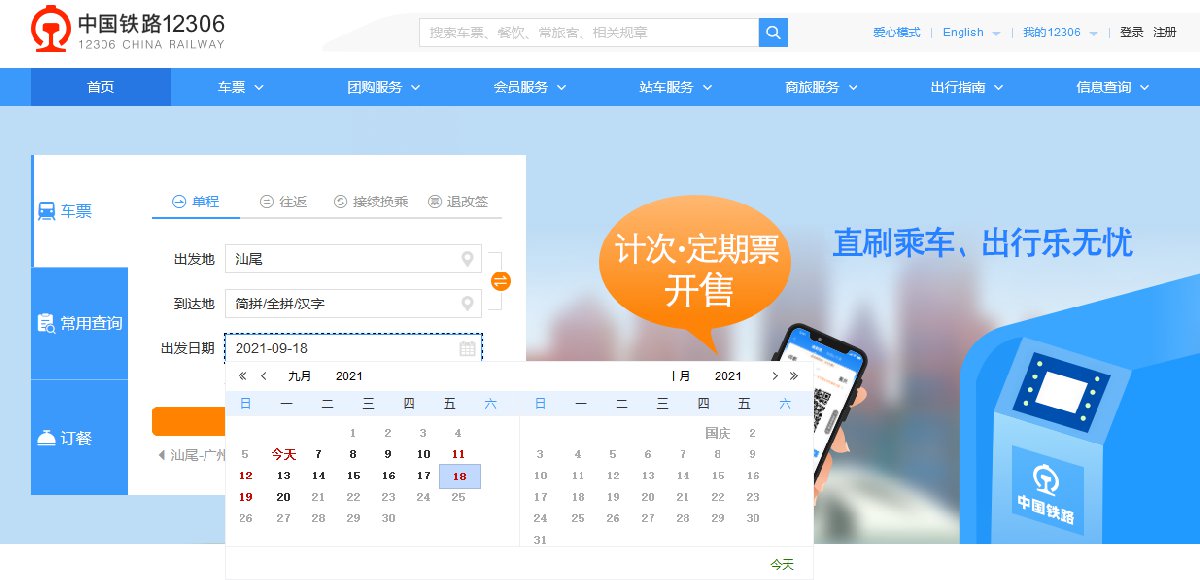This screenshot has width=1200, height=580.
Task: Click location pin in arrival field
Action: pos(467,303)
